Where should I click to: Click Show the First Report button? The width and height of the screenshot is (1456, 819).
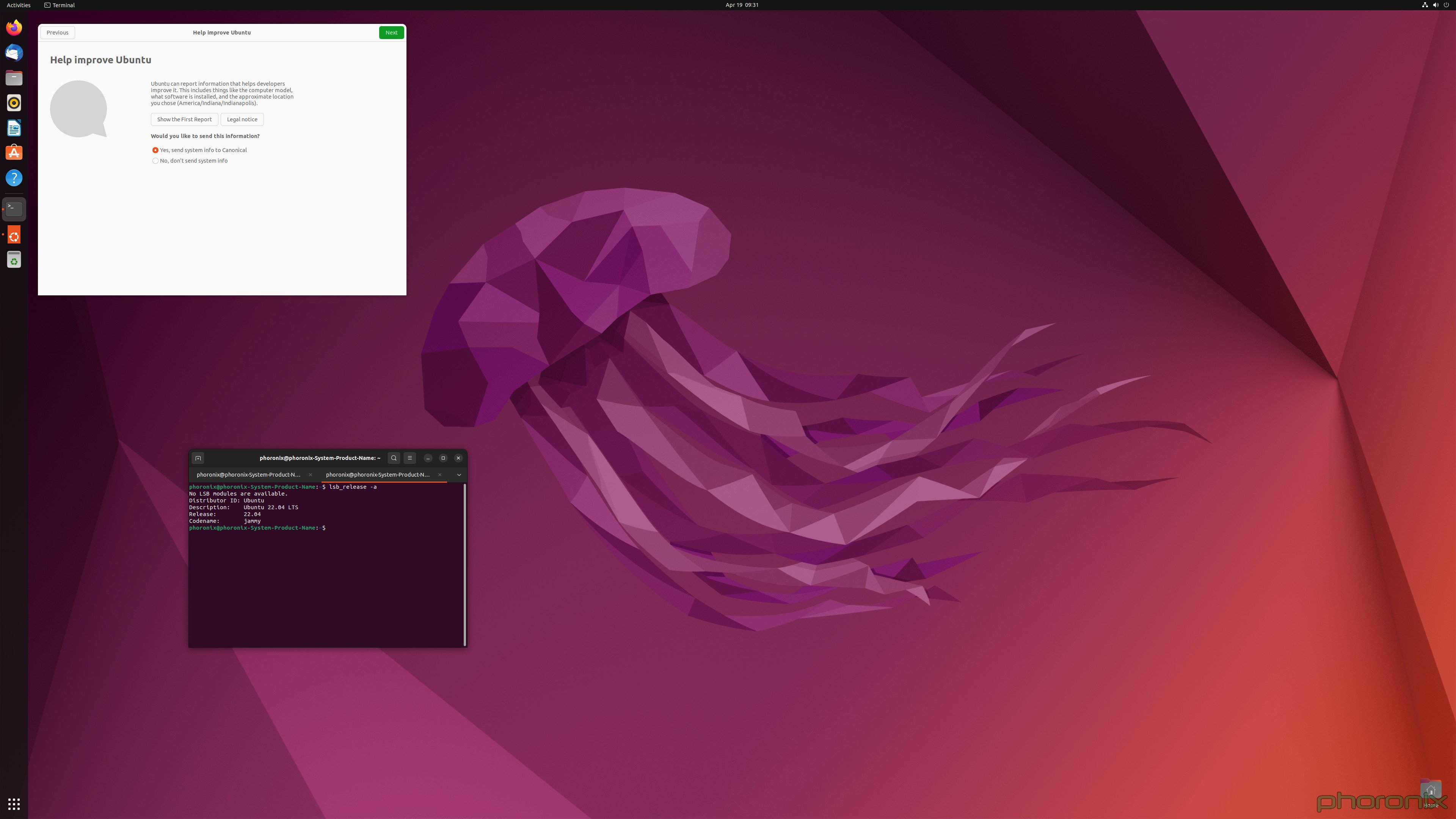184,119
